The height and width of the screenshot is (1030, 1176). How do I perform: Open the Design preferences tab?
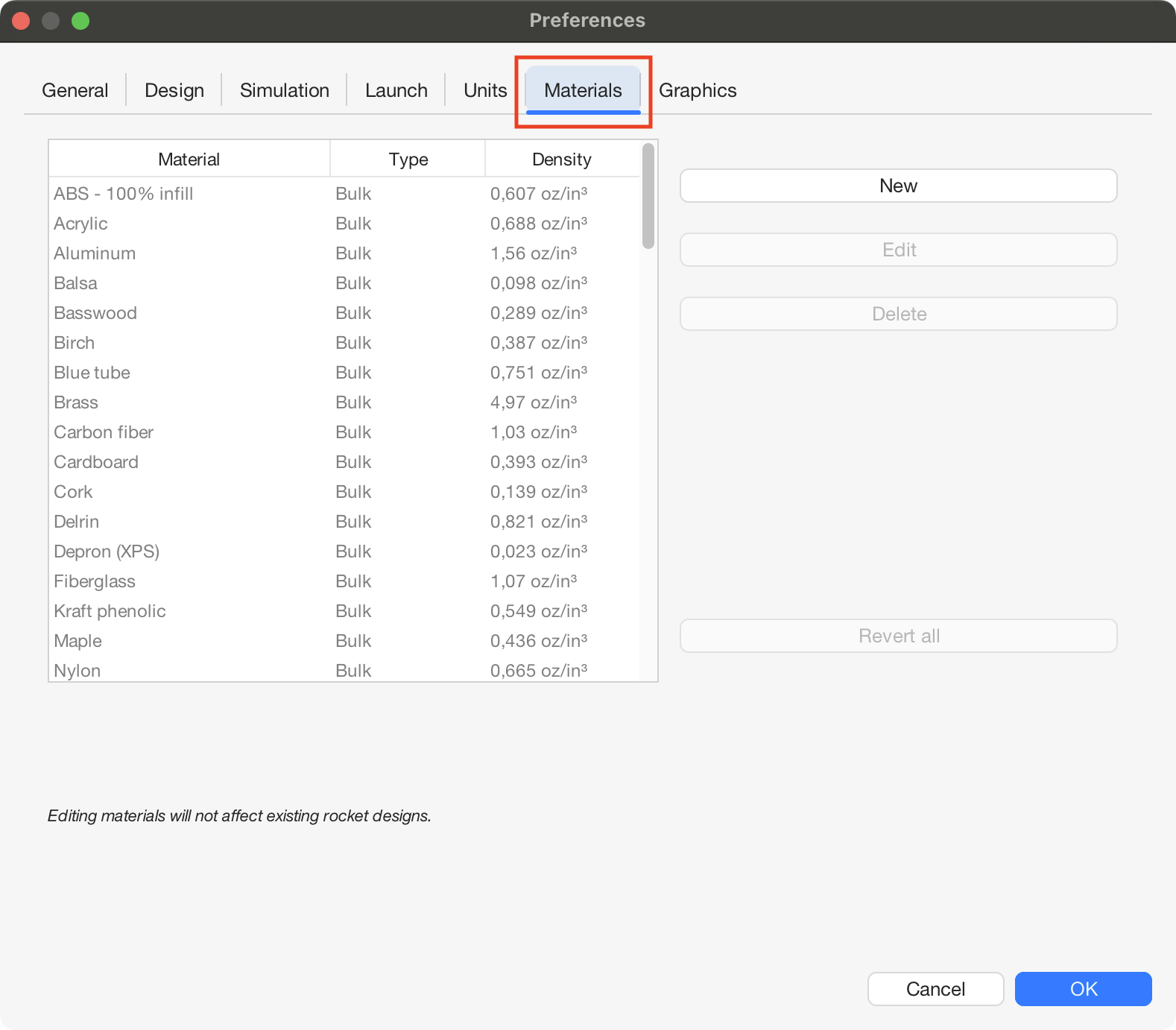click(174, 90)
